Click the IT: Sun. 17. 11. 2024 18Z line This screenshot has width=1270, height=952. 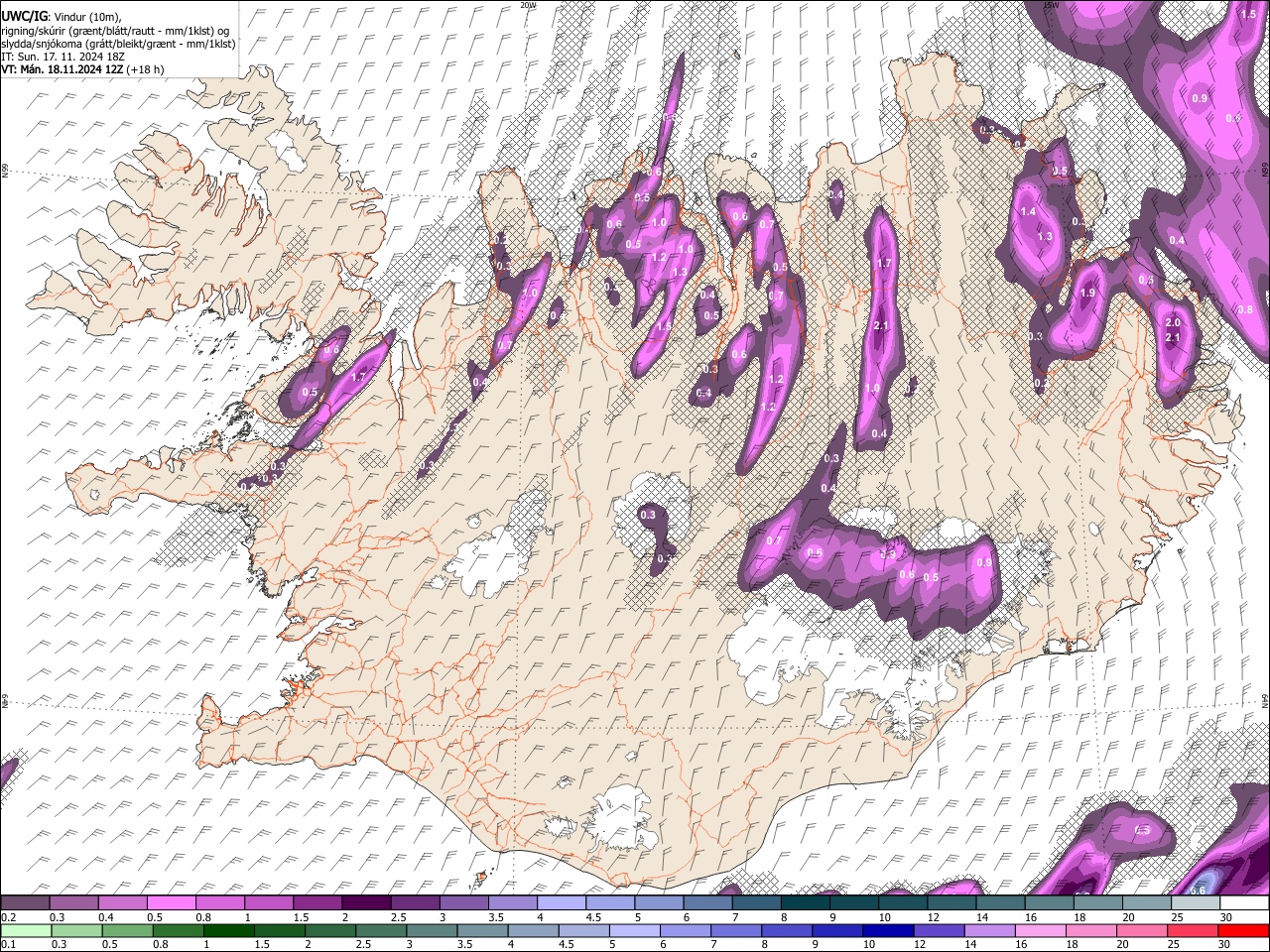[x=63, y=57]
